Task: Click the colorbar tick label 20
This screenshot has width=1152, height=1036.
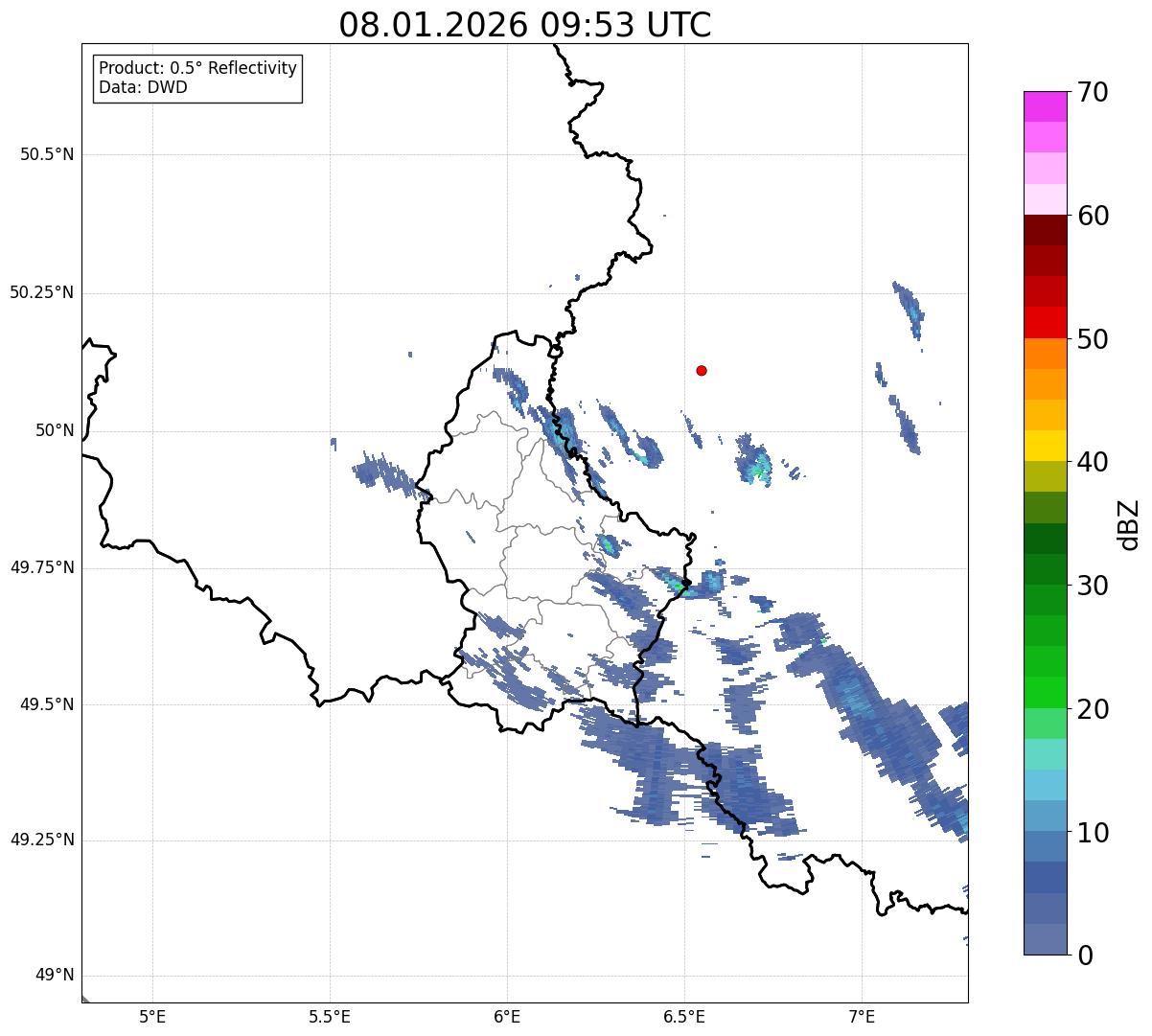Action: point(1092,709)
